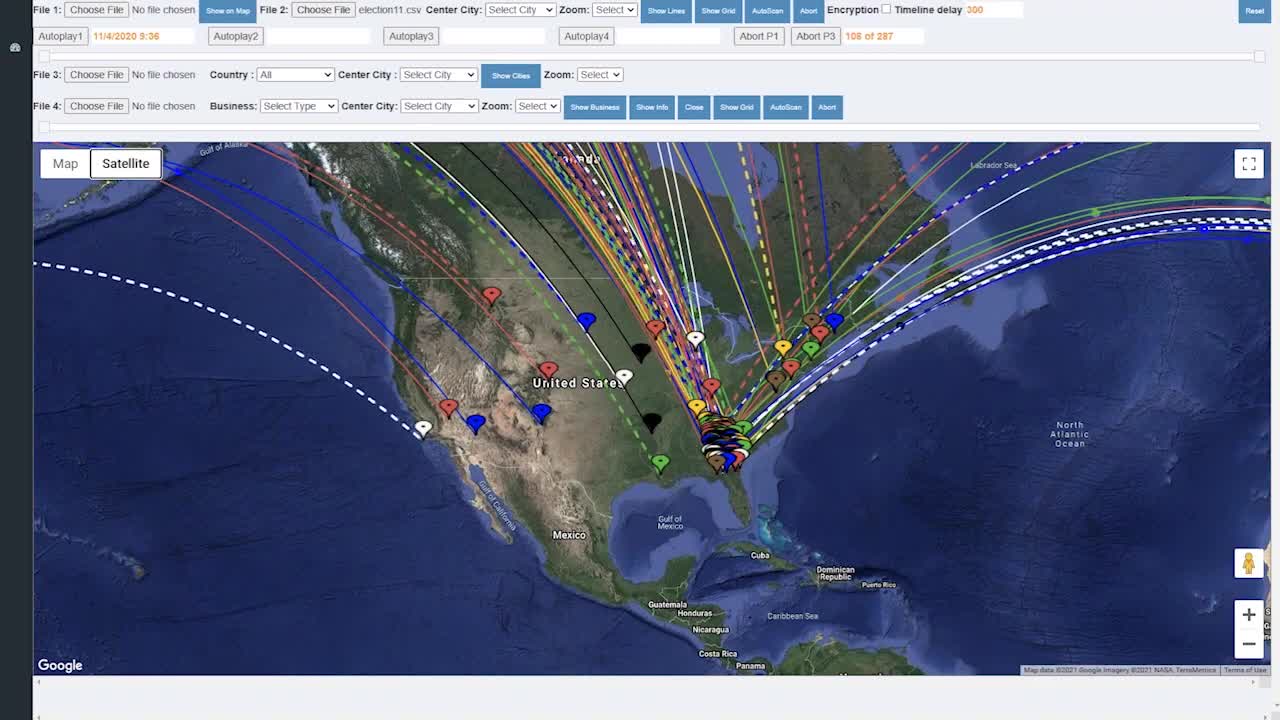This screenshot has width=1280, height=720.
Task: Select the blue marker in Arizona area
Action: (541, 412)
